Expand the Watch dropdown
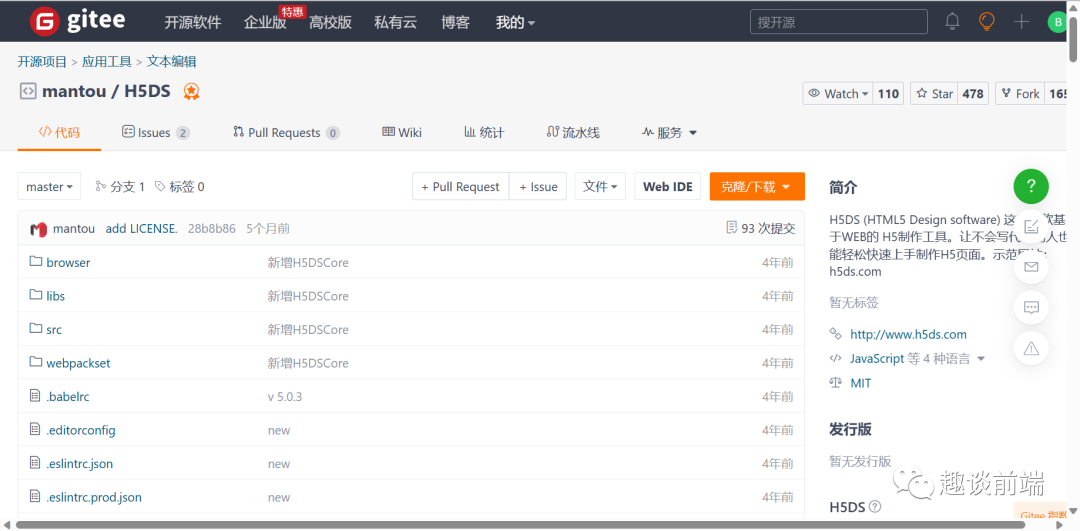 [x=838, y=94]
